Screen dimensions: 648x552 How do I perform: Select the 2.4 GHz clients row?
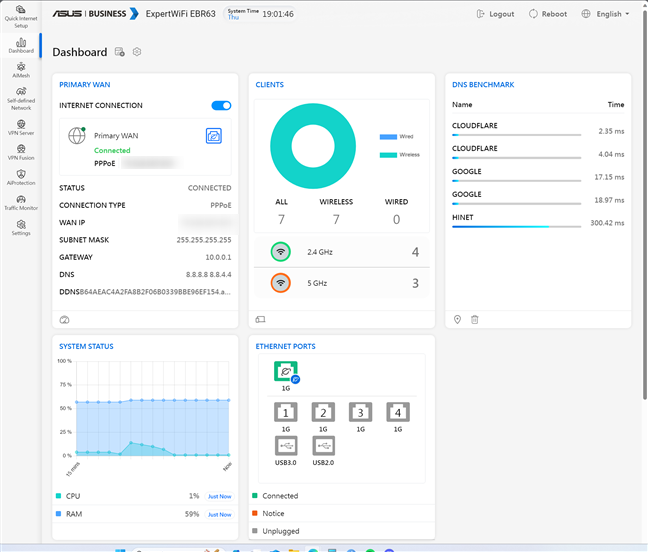click(344, 252)
